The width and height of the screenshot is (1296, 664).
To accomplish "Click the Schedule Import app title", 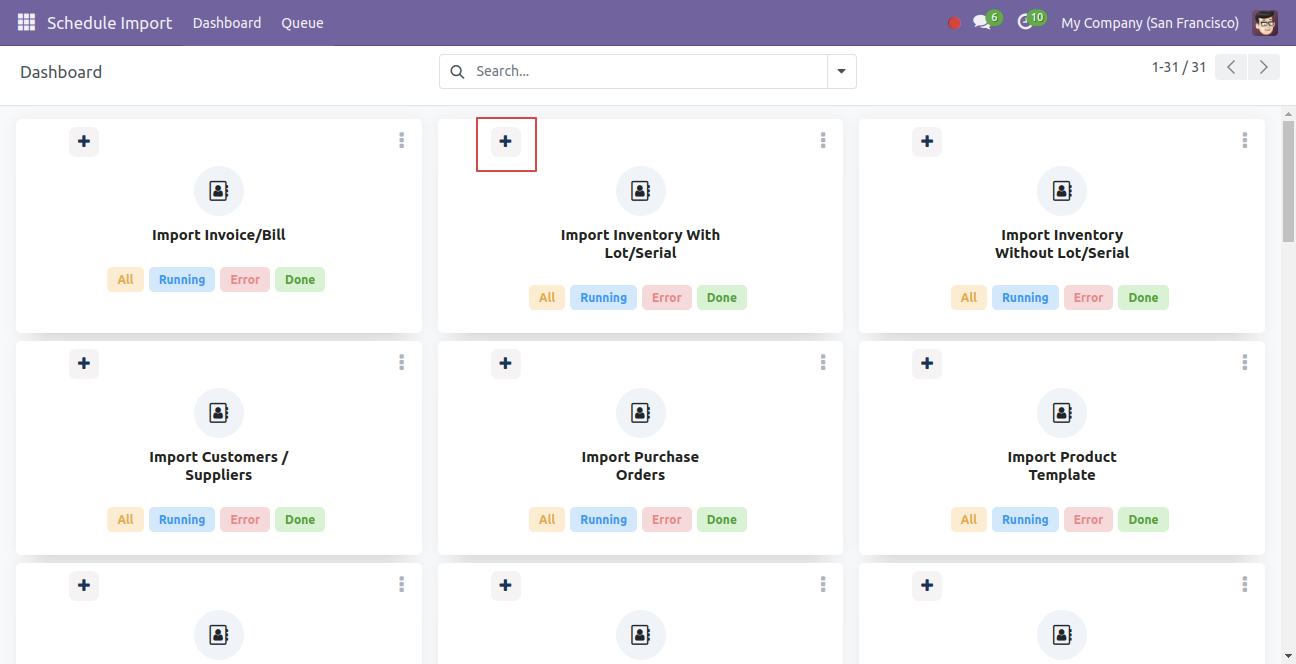I will coord(110,23).
